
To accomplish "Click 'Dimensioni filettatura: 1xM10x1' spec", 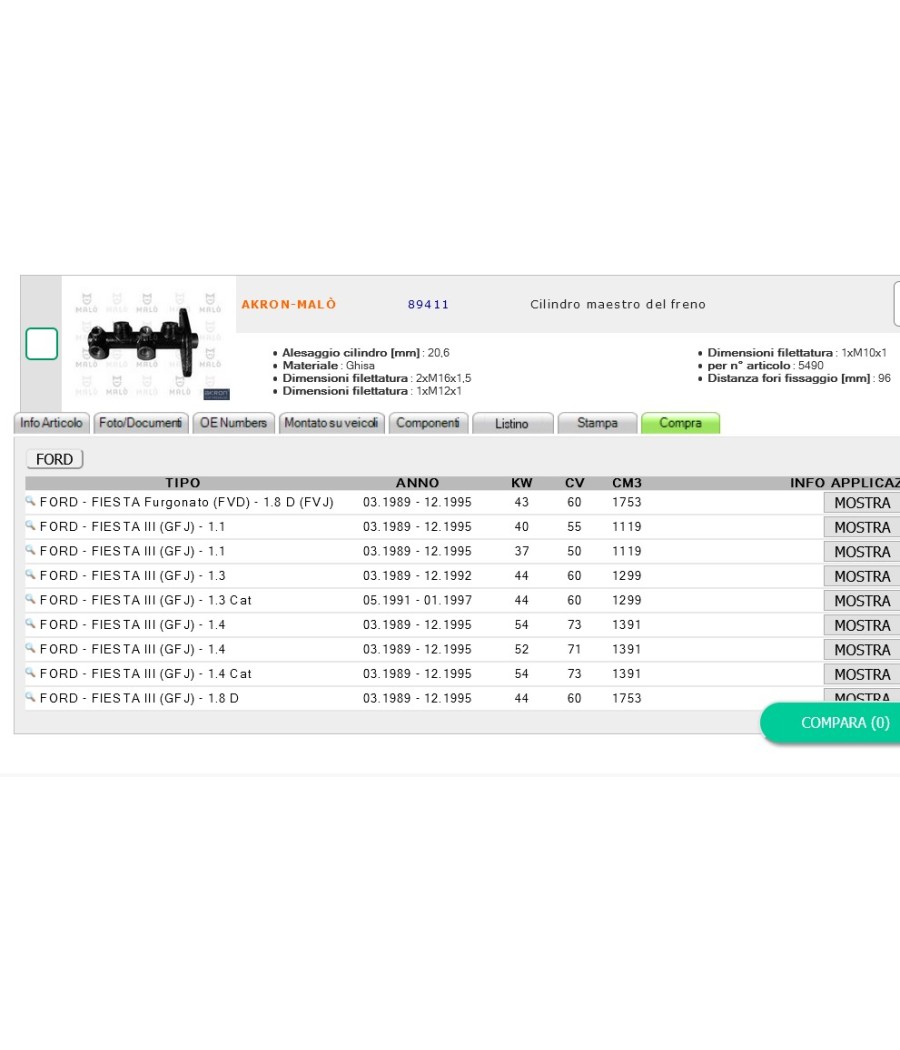I will 797,353.
